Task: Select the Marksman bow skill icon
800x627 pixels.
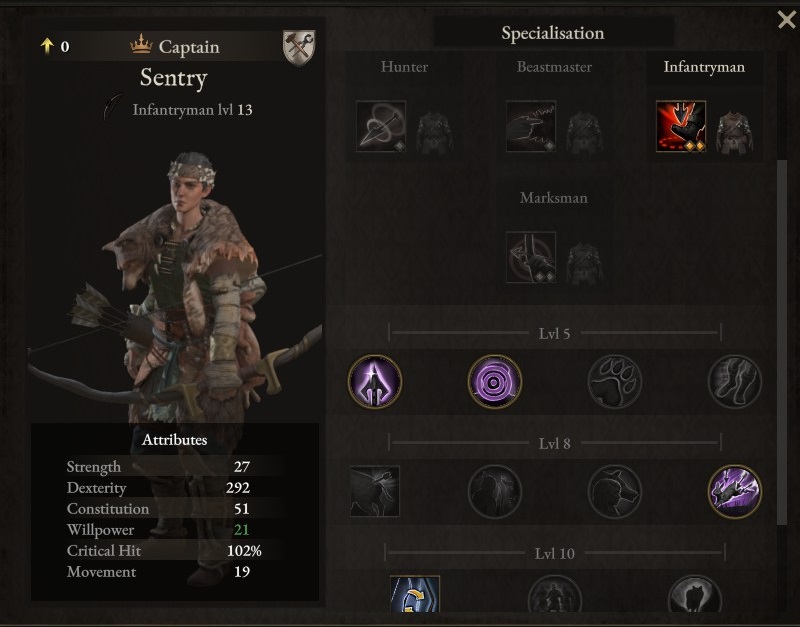Action: pyautogui.click(x=531, y=257)
